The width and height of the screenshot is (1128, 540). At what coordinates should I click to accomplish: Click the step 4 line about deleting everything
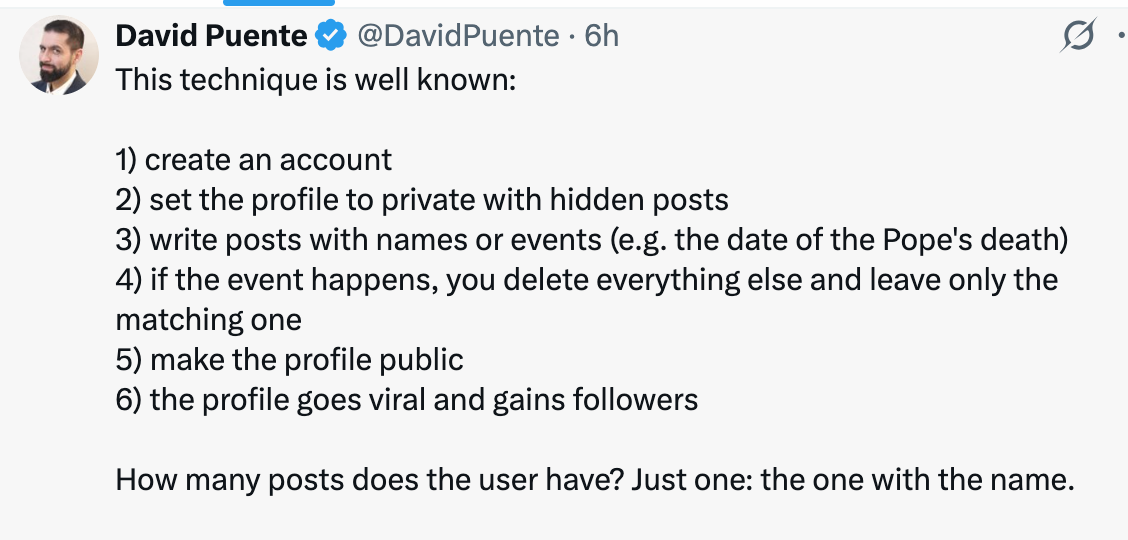[x=586, y=280]
